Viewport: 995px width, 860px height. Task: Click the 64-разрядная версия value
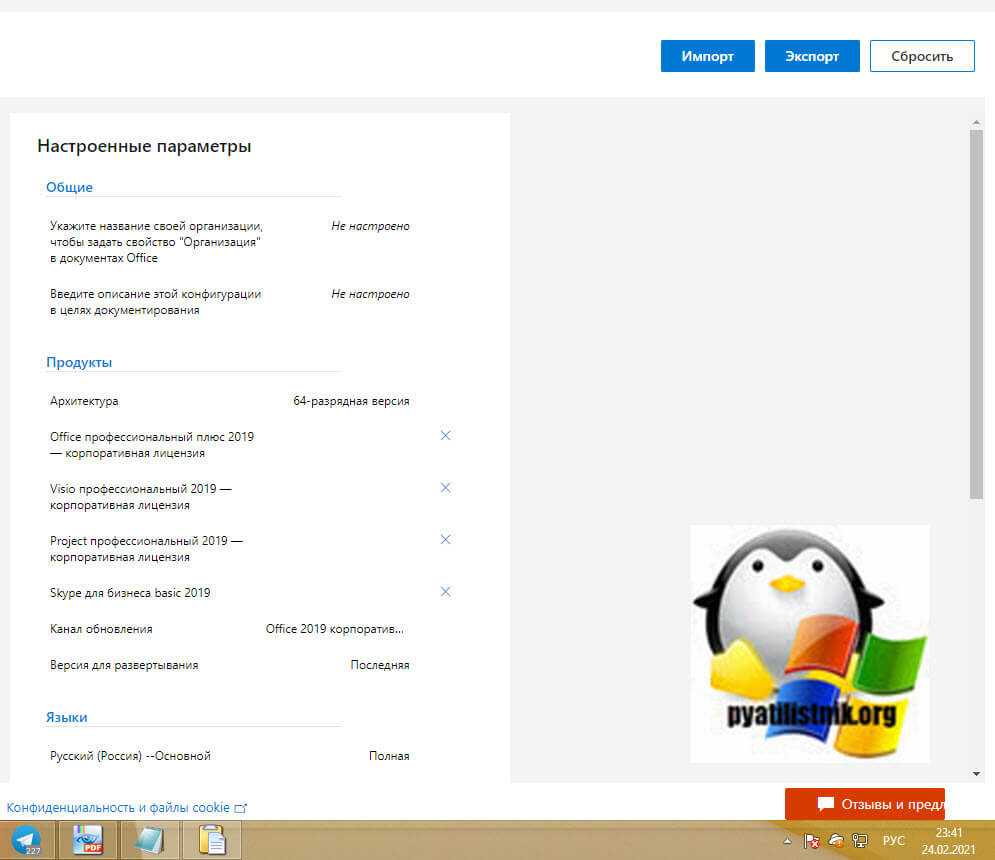[351, 401]
